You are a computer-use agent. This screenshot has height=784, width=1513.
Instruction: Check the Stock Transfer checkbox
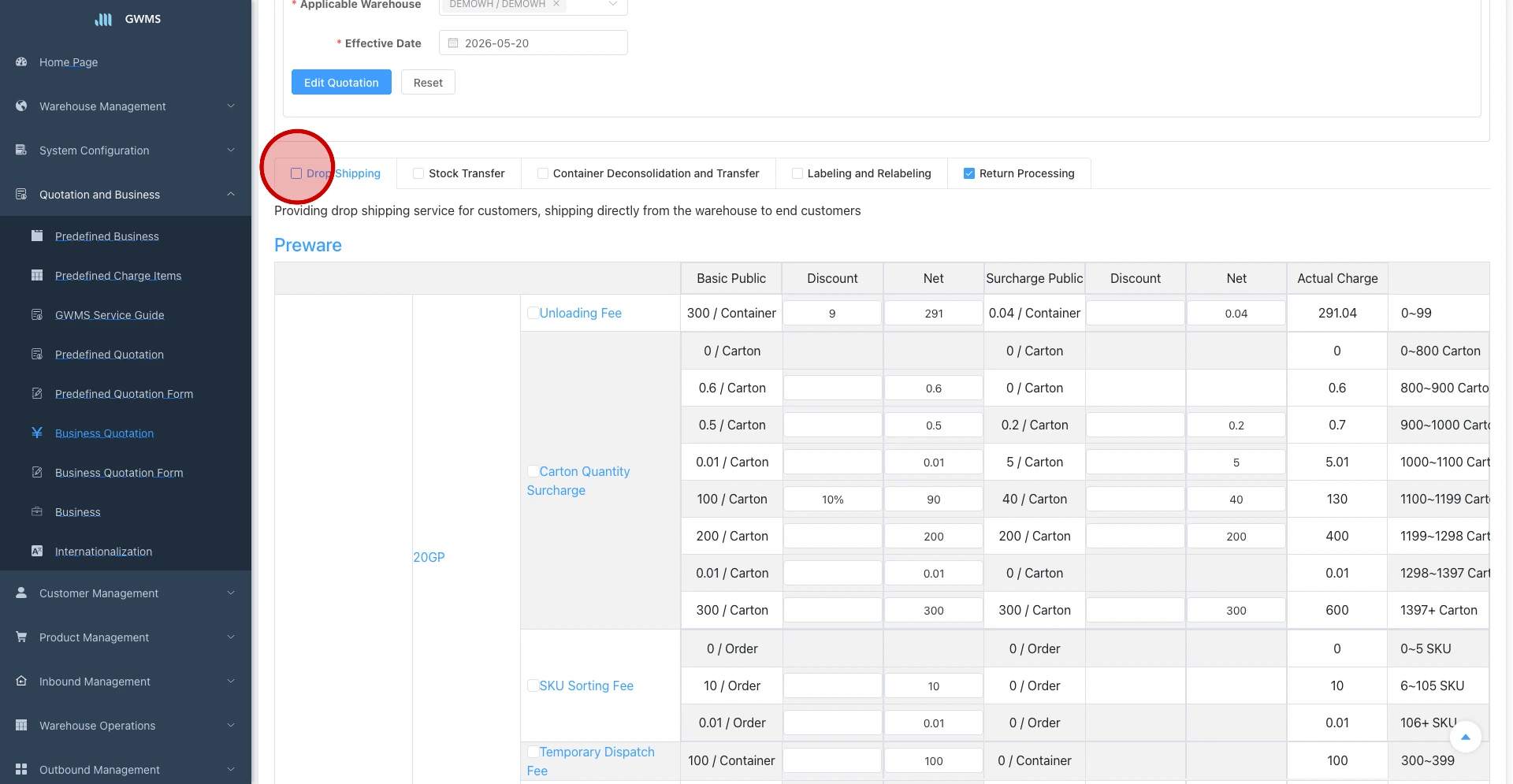click(x=418, y=173)
